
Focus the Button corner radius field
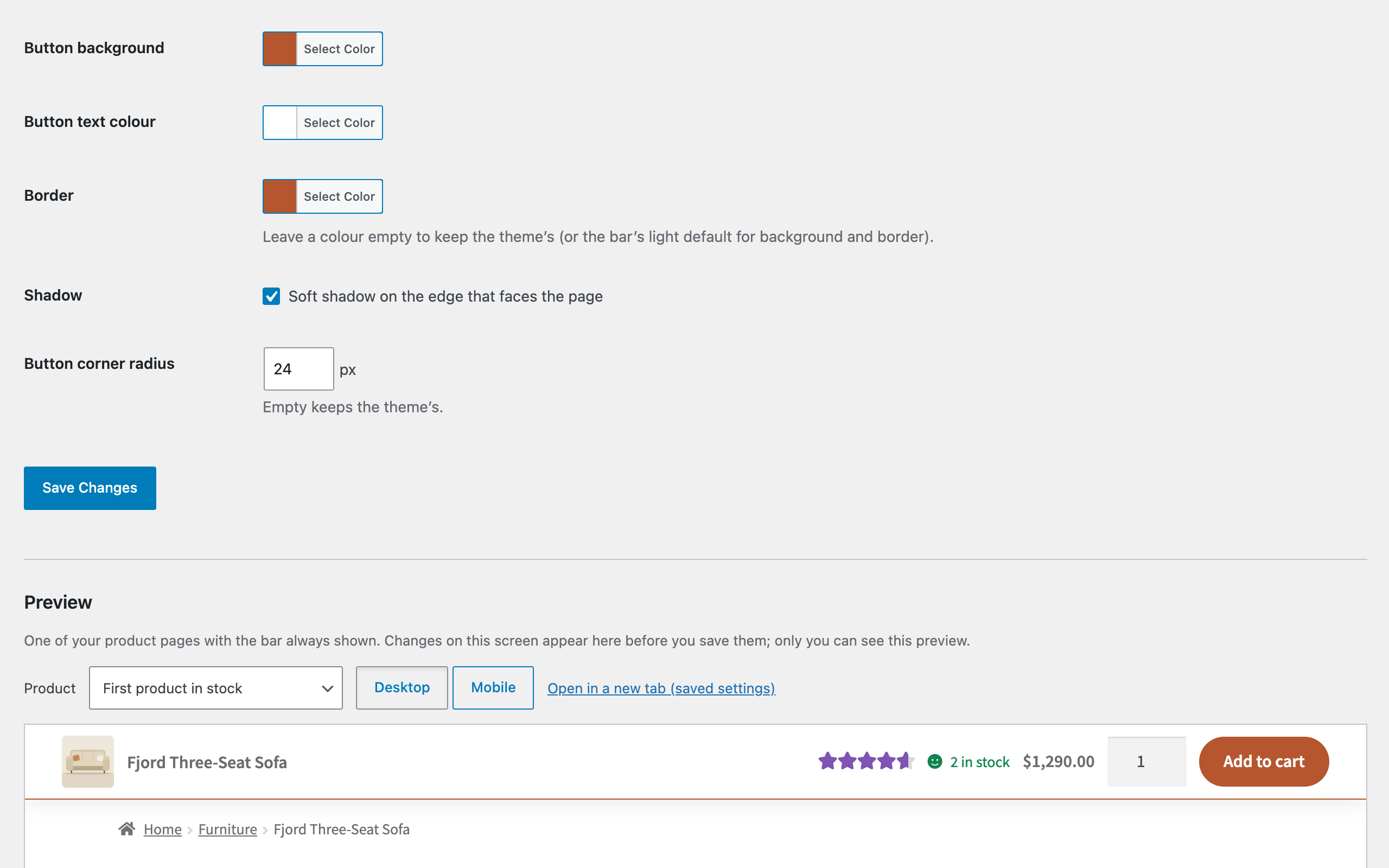point(298,368)
